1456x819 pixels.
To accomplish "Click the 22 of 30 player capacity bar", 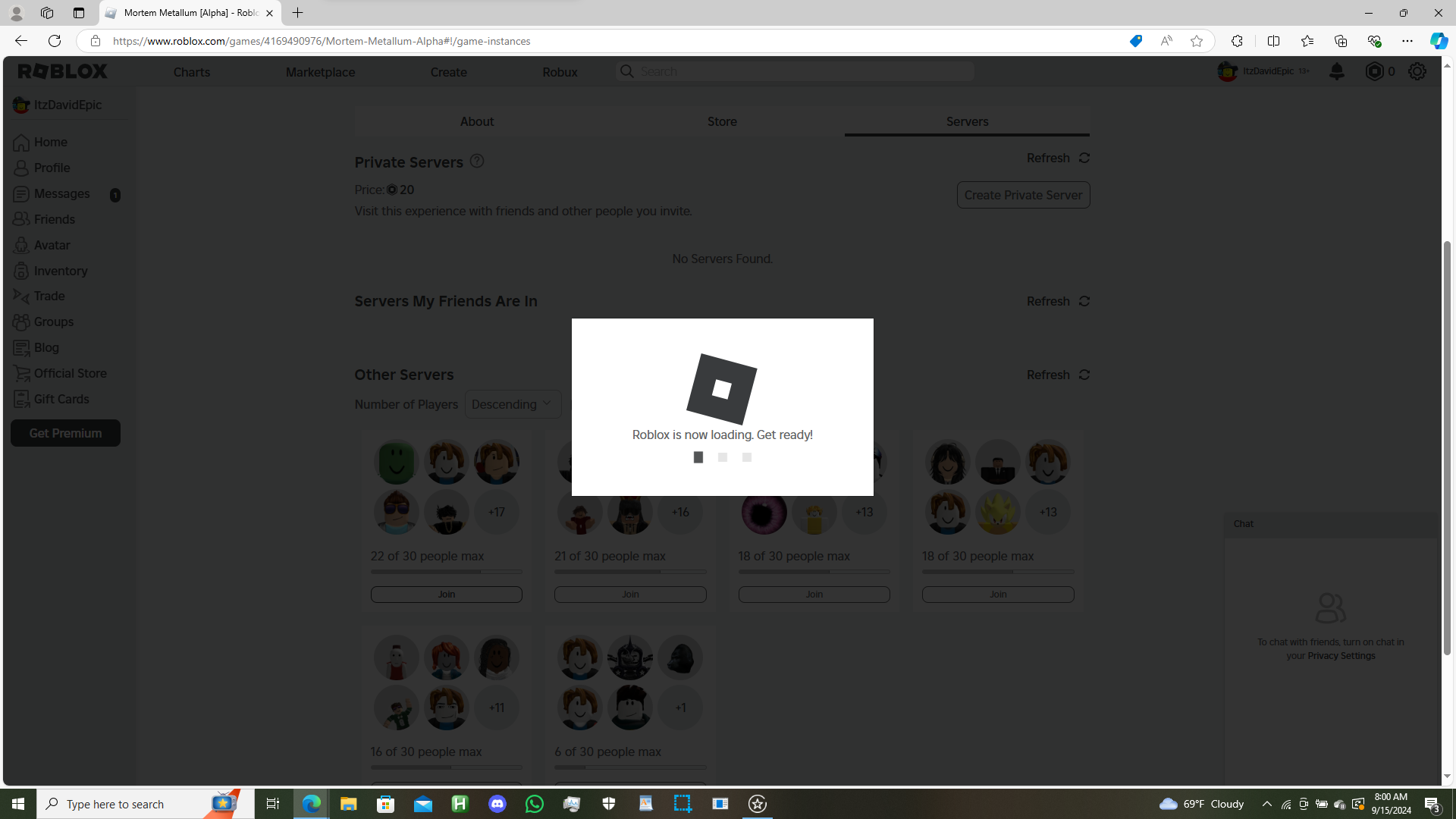I will pyautogui.click(x=447, y=572).
